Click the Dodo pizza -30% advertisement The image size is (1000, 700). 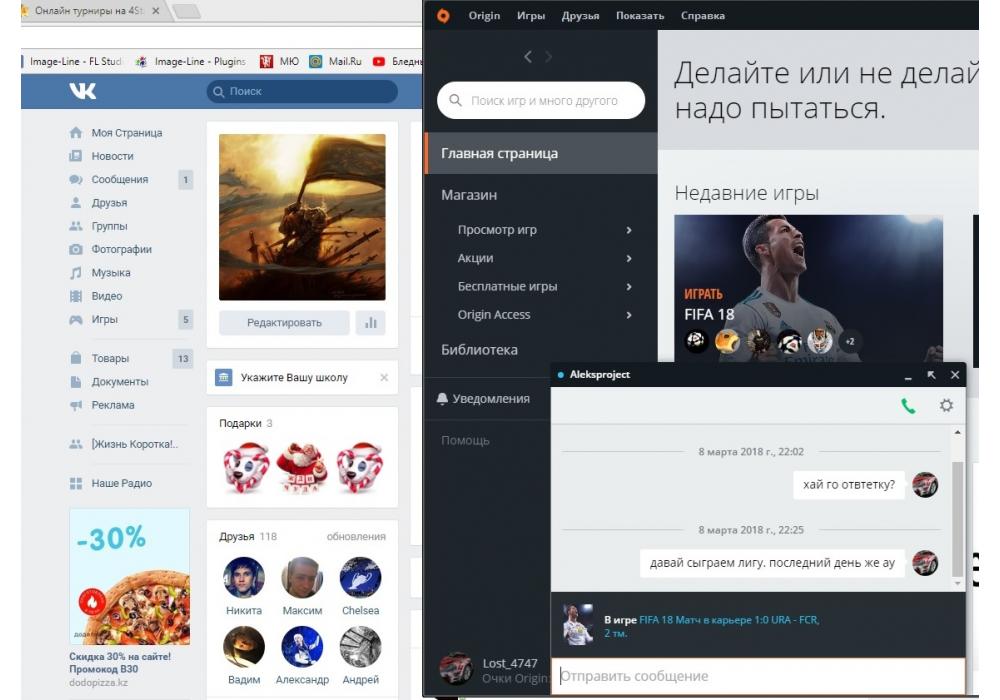coord(129,576)
